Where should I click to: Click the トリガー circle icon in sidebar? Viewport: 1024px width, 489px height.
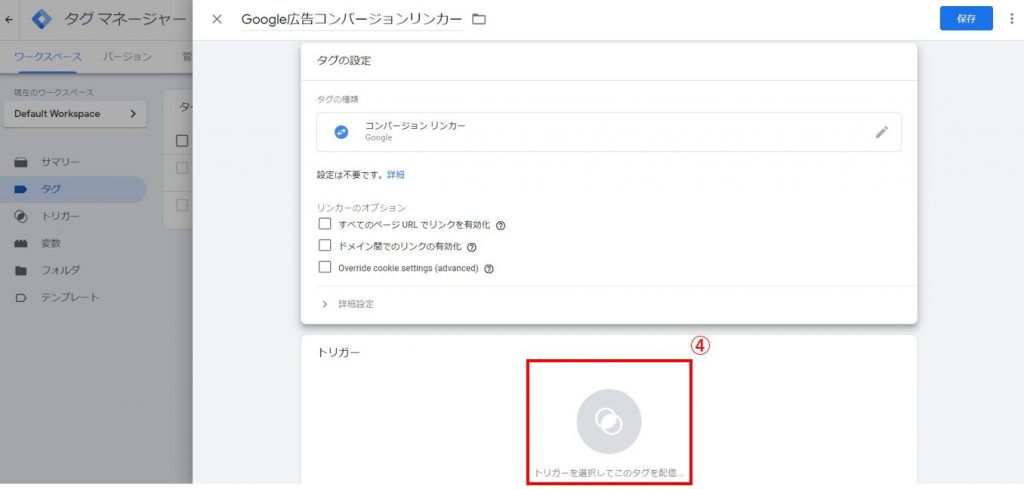(21, 216)
